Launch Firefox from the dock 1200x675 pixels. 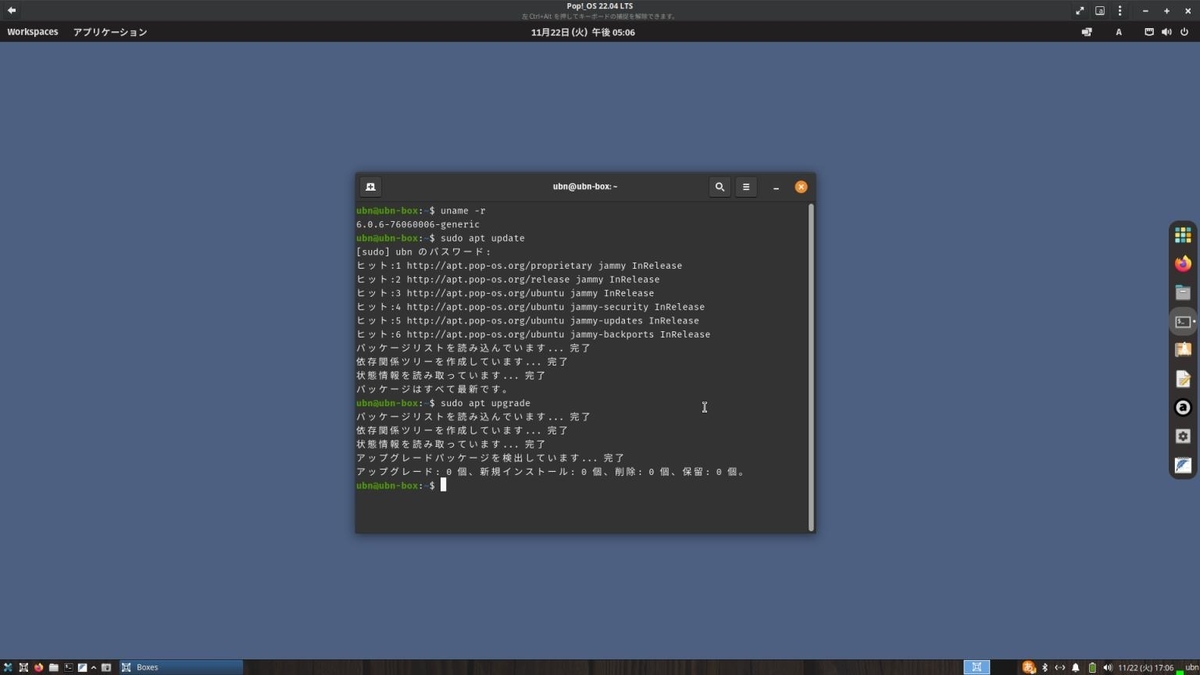click(1183, 264)
